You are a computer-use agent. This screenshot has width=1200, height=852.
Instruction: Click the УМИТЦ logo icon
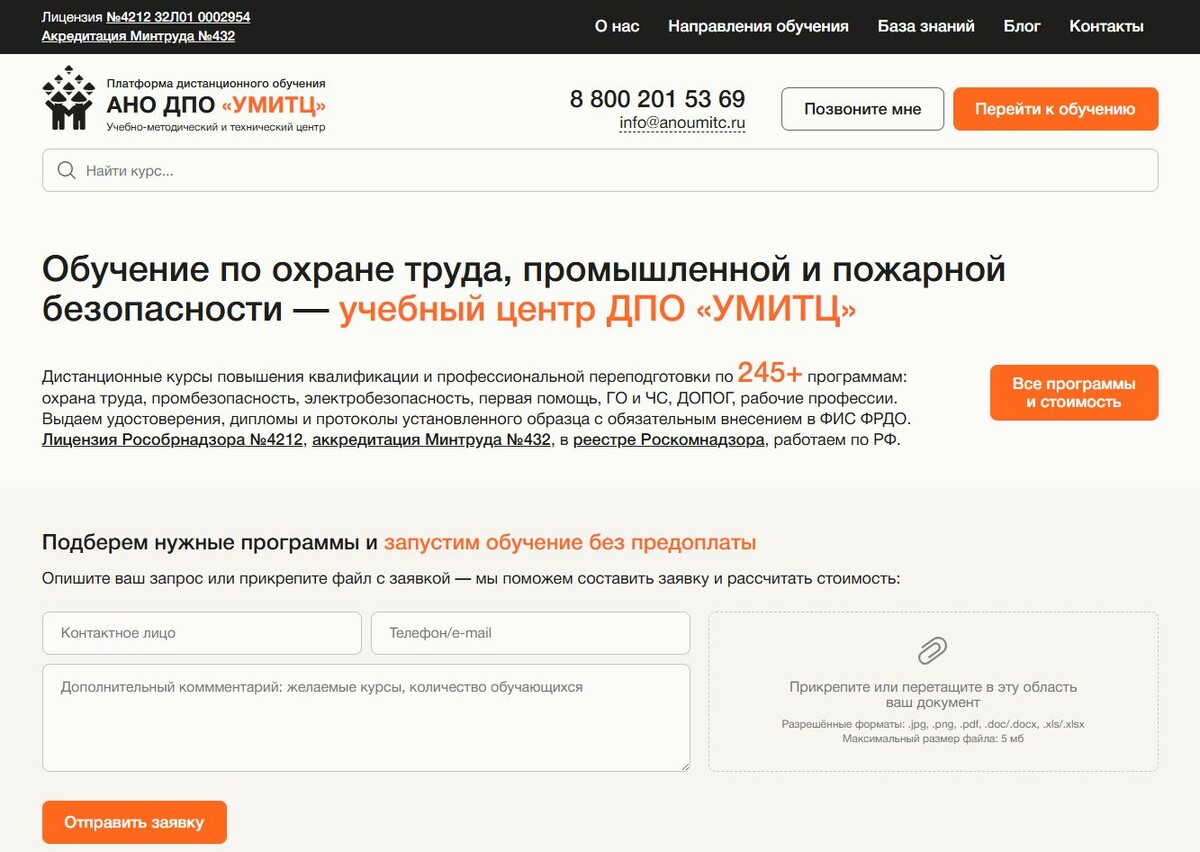[68, 98]
